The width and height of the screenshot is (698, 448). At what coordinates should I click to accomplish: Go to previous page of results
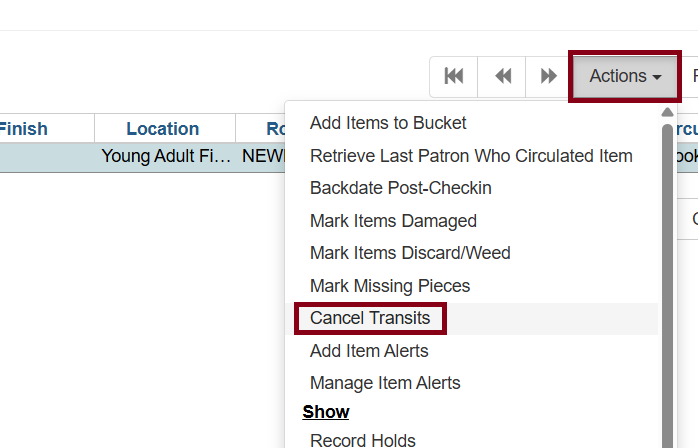tap(503, 76)
